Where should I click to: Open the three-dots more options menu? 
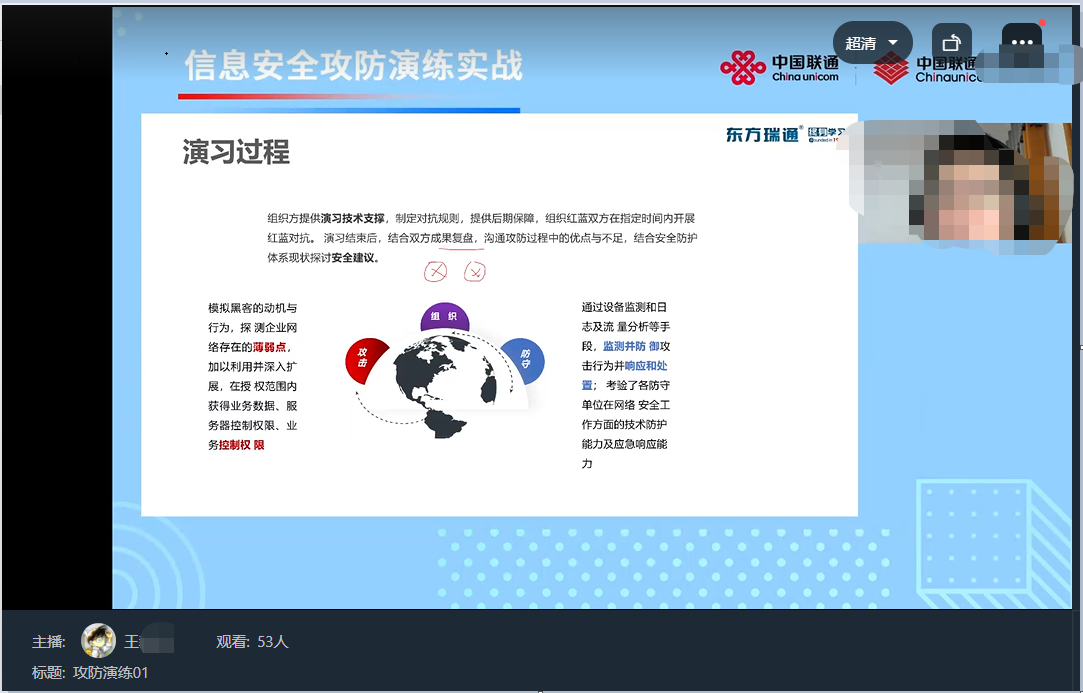pyautogui.click(x=1022, y=42)
